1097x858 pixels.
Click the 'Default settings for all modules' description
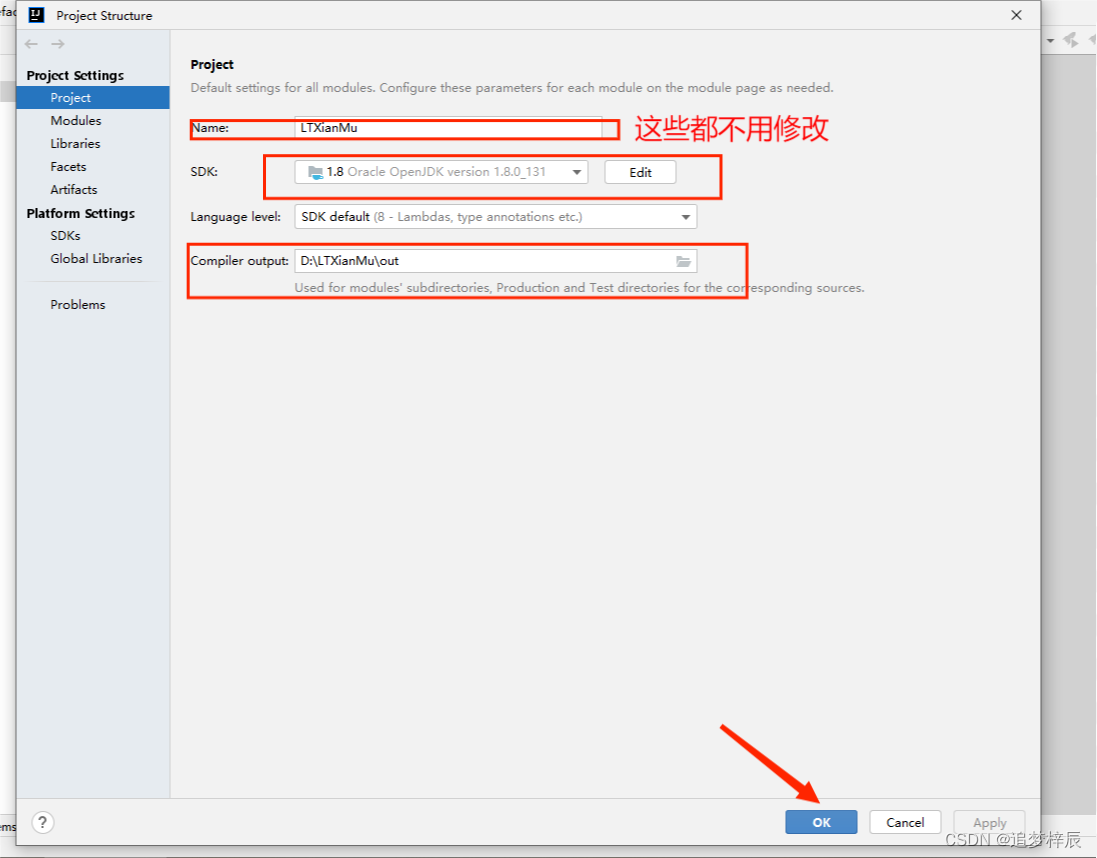tap(512, 87)
